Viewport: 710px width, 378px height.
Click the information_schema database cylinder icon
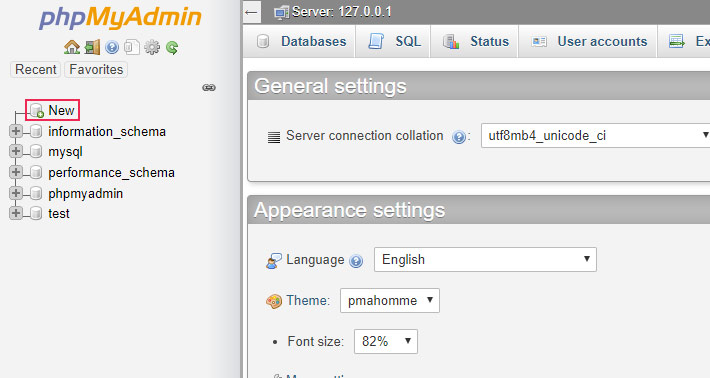[x=36, y=132]
